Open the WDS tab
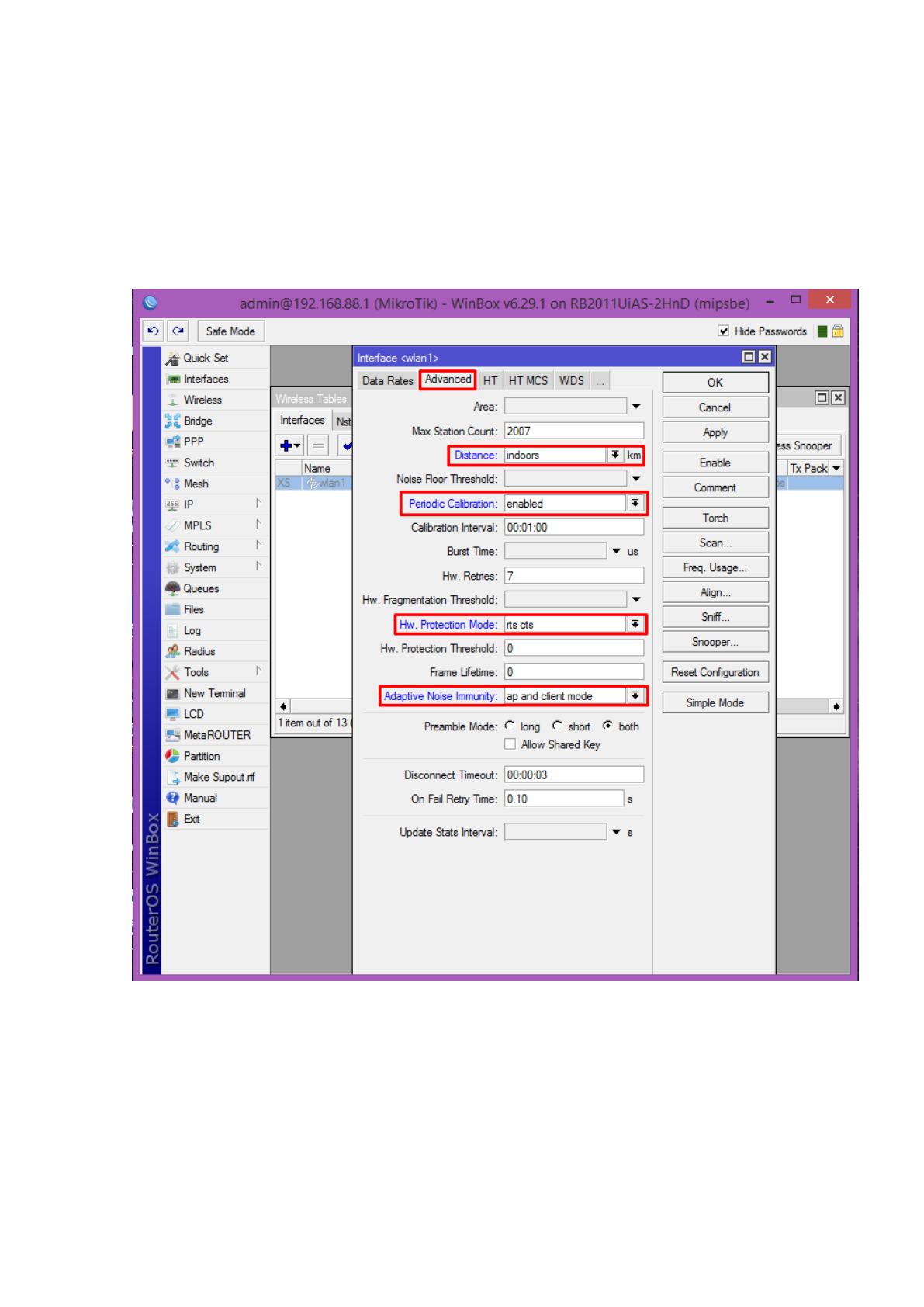The height and width of the screenshot is (1307, 924). point(572,381)
